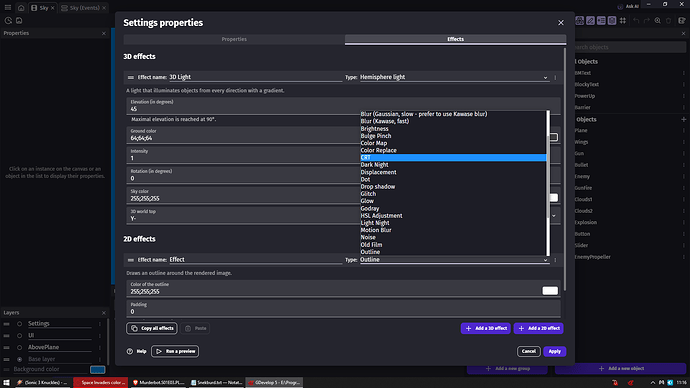Switch to the Properties tab in dialog
This screenshot has width=690, height=388.
click(234, 39)
